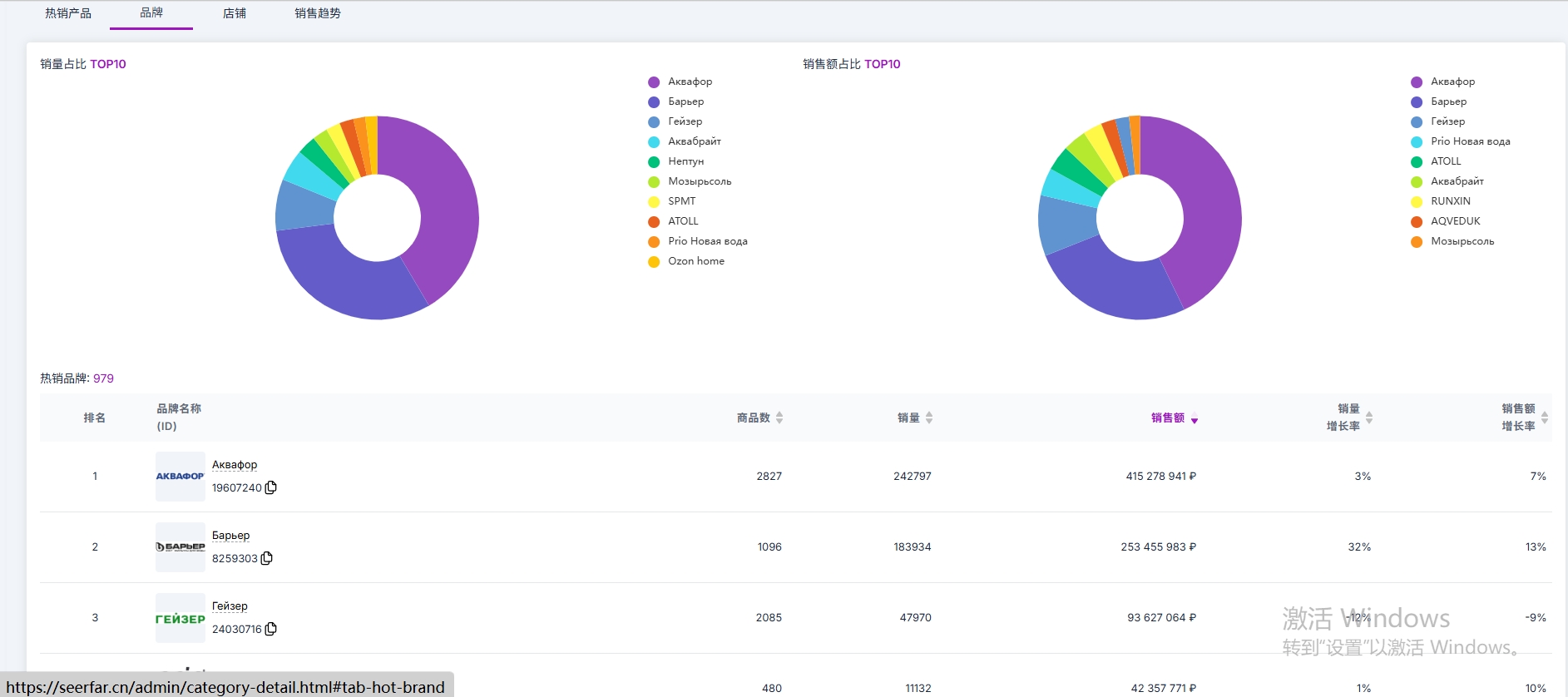
Task: Toggle Аквафор in the 销量占比 legend
Action: 680,82
